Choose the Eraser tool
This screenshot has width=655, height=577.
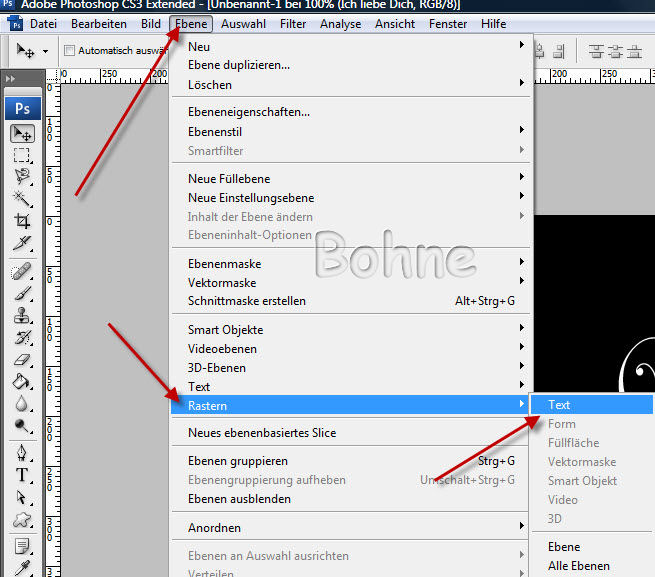point(22,359)
